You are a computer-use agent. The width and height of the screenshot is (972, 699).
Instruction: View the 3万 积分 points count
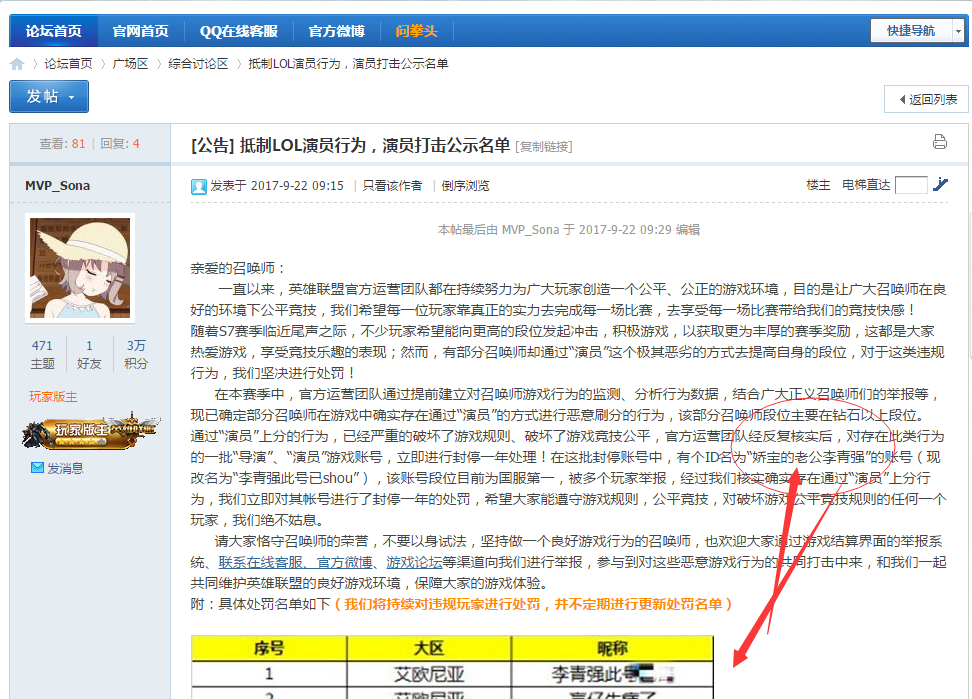136,354
